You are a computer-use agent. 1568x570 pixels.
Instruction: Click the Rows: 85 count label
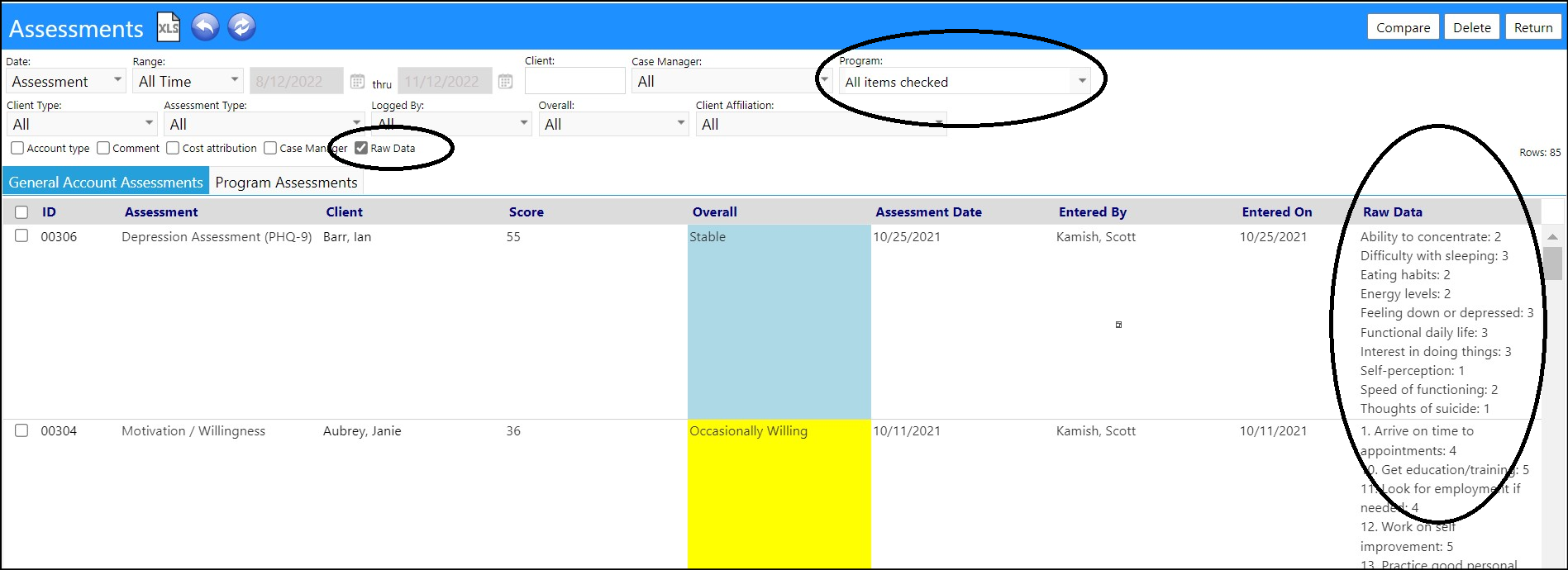(1540, 152)
